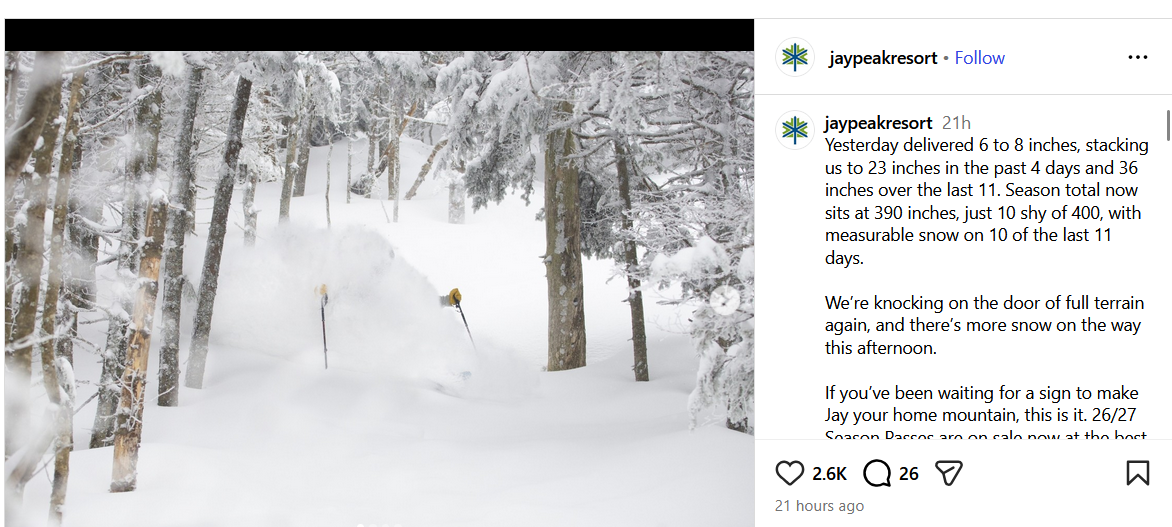
Task: Open the three-dot more options menu
Action: coord(1137,58)
